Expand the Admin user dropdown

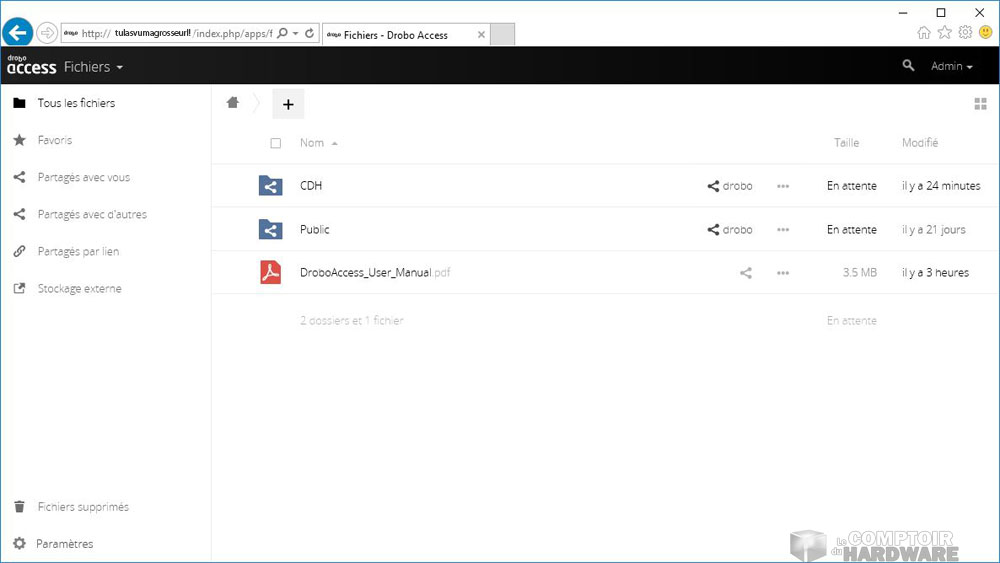(951, 67)
